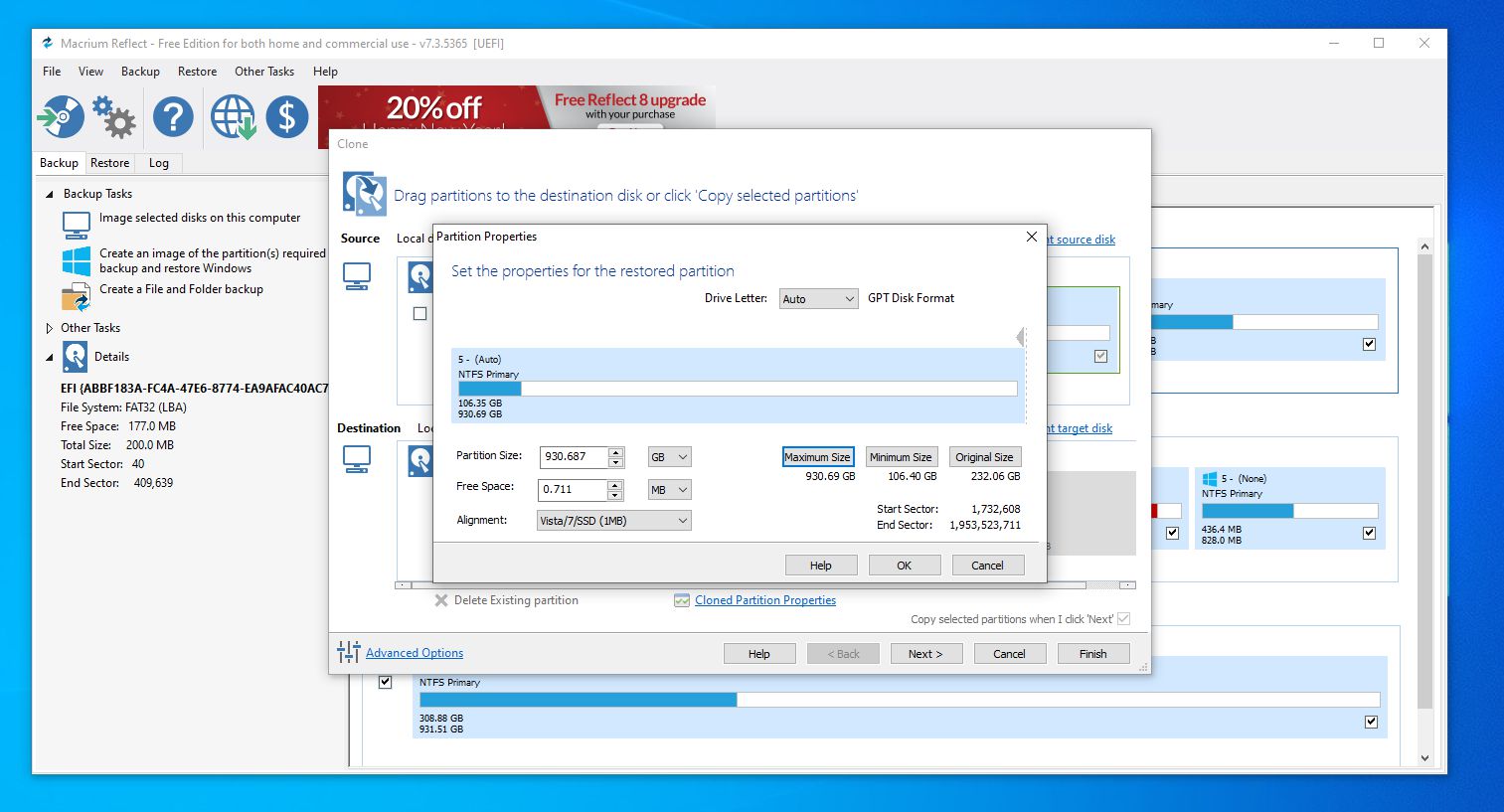Click the destination disk drive icon in Clone dialog
Screen dimensions: 1504x812
tap(420, 460)
